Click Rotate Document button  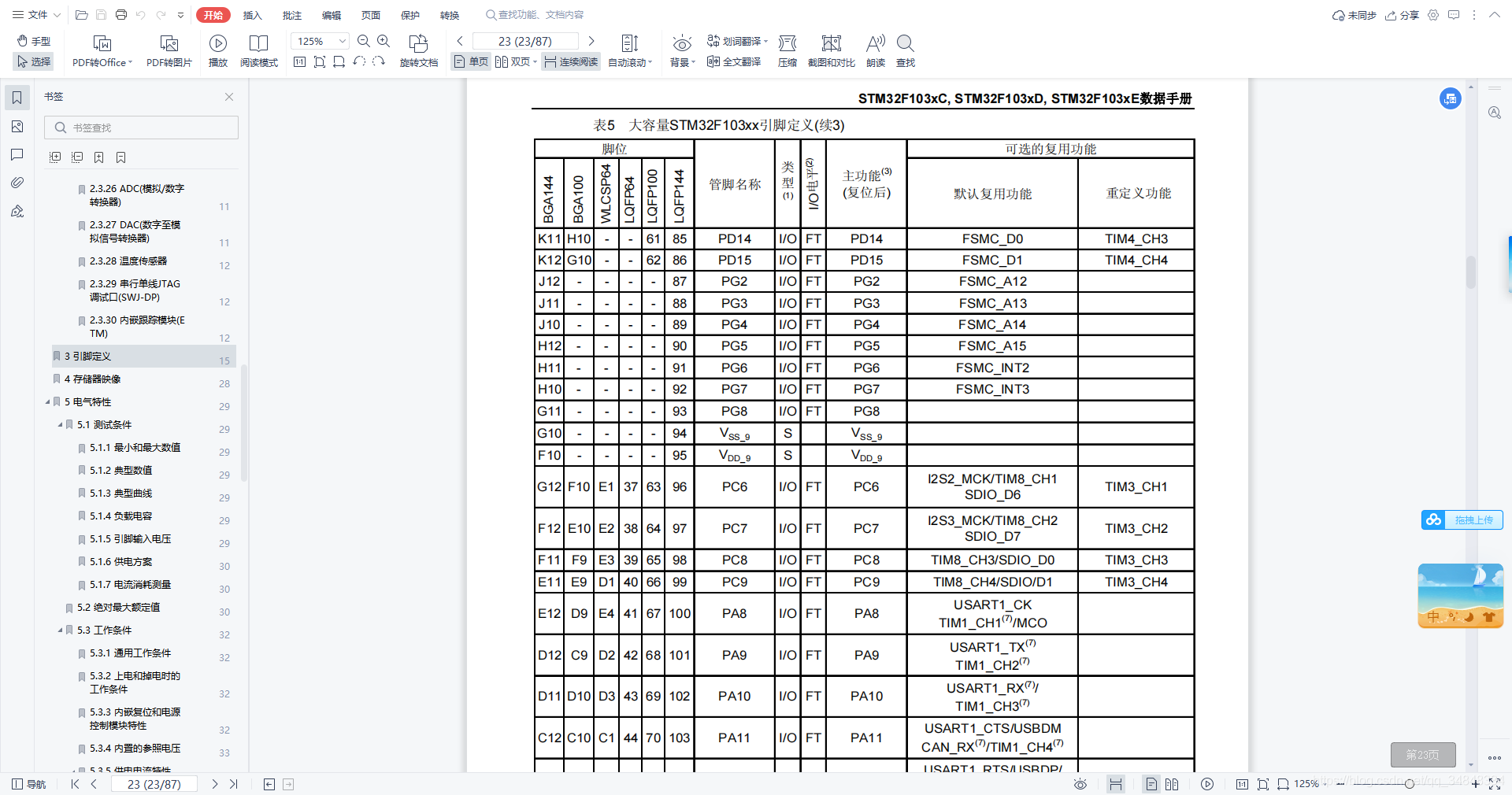point(419,51)
